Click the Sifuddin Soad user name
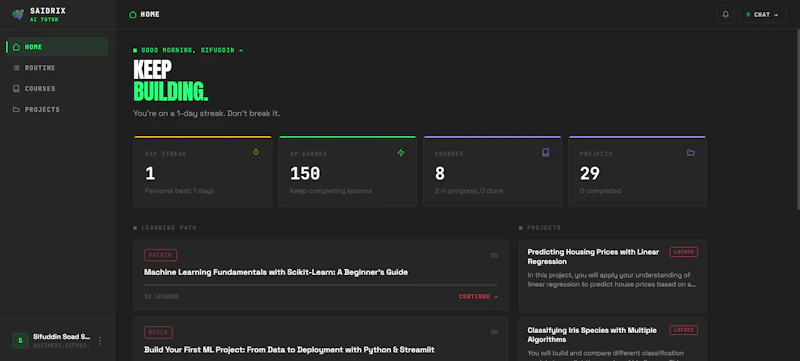The height and width of the screenshot is (361, 800). [62, 337]
